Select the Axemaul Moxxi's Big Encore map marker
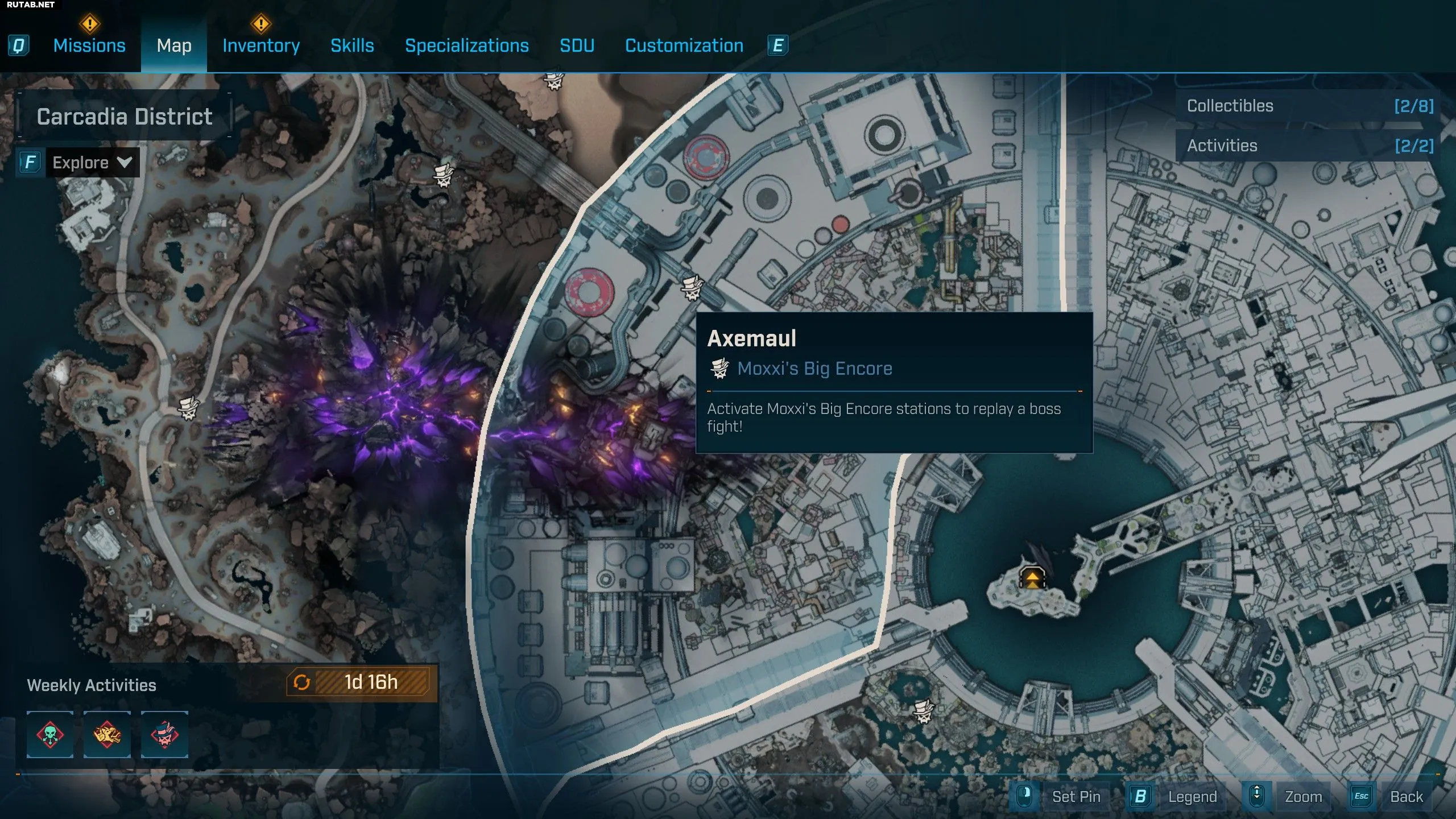 (692, 287)
